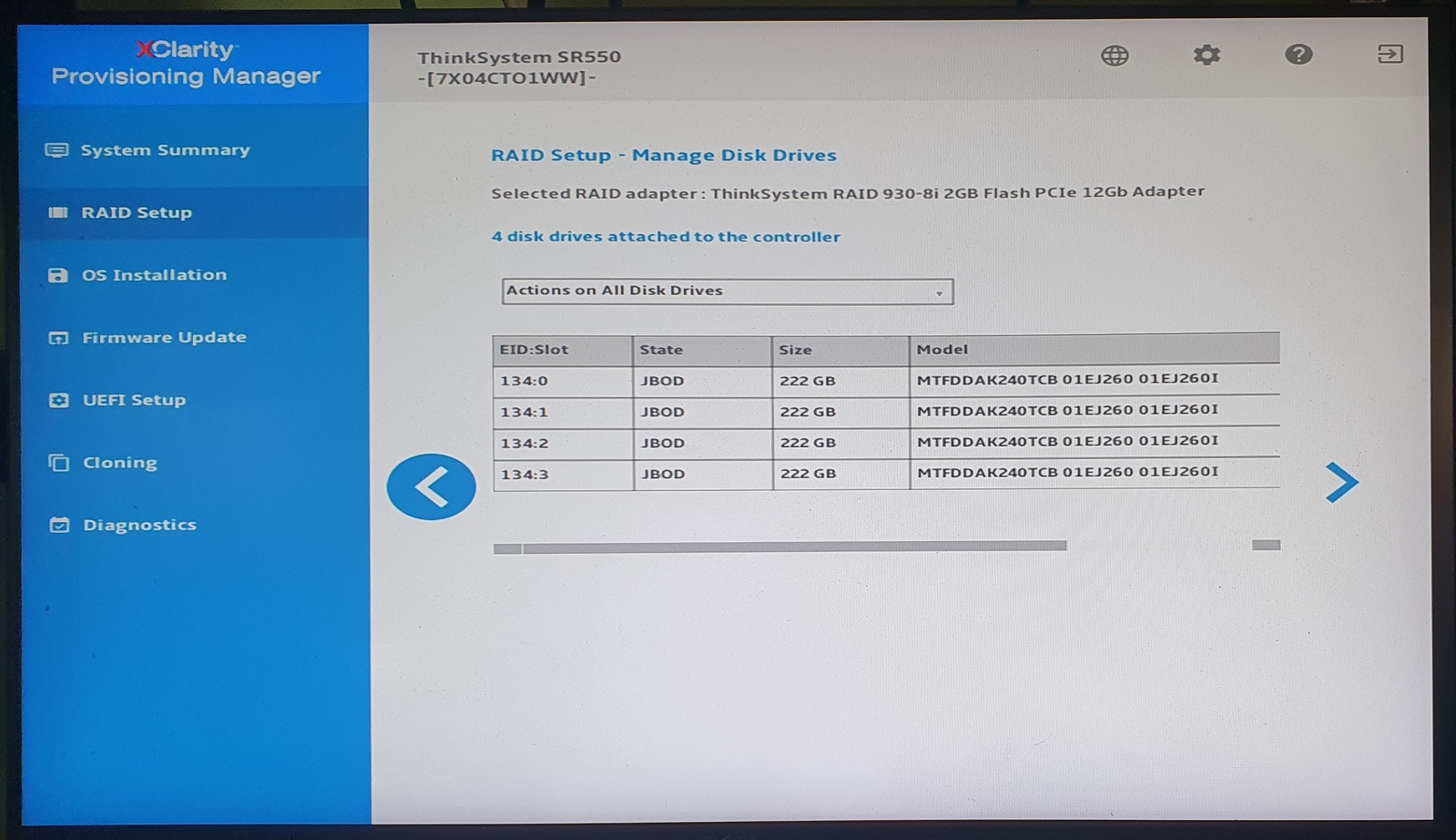
Task: Select drive row 134:2
Action: (886, 443)
